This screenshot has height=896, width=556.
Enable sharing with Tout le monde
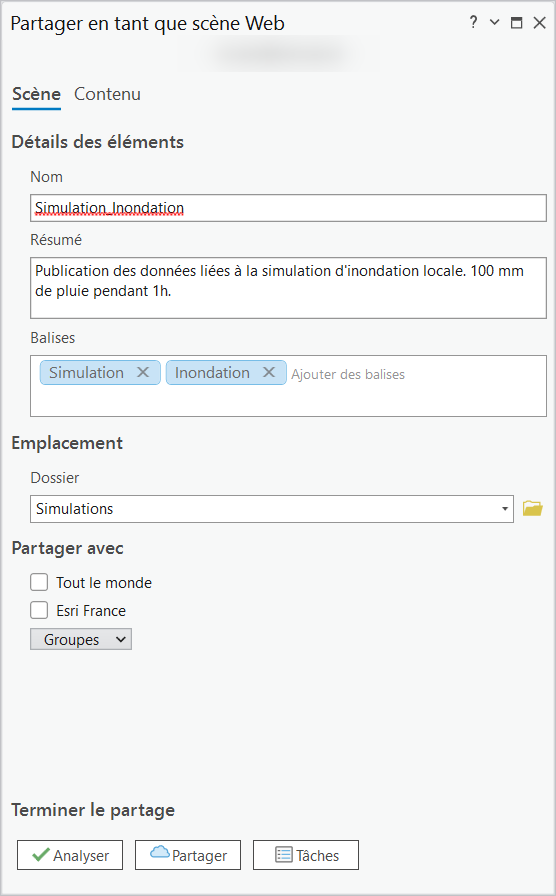click(39, 582)
